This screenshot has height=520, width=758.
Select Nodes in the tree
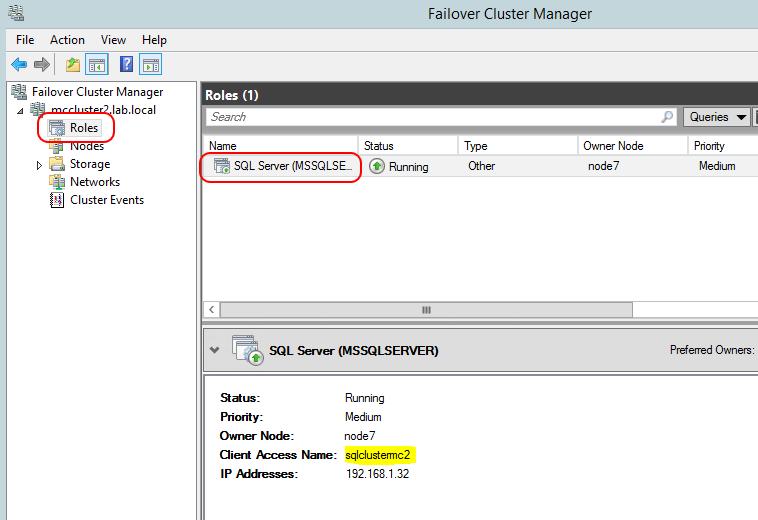pos(87,146)
